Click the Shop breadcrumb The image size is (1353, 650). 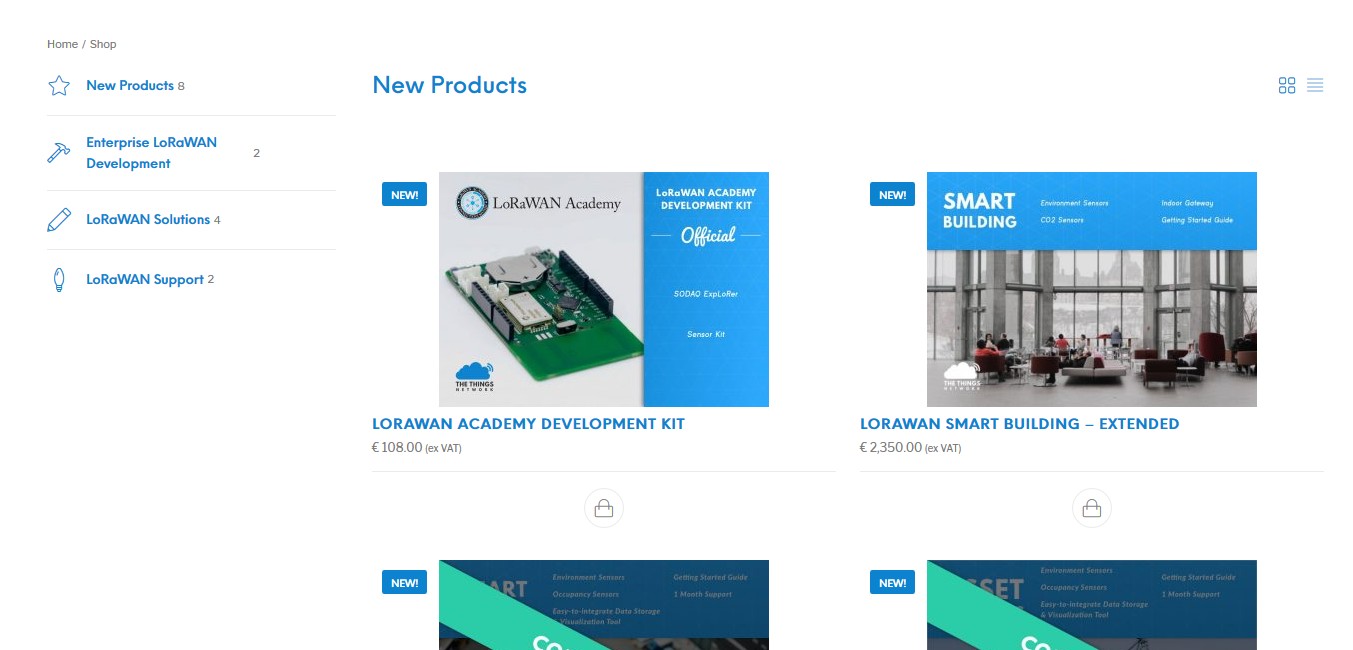(x=103, y=44)
